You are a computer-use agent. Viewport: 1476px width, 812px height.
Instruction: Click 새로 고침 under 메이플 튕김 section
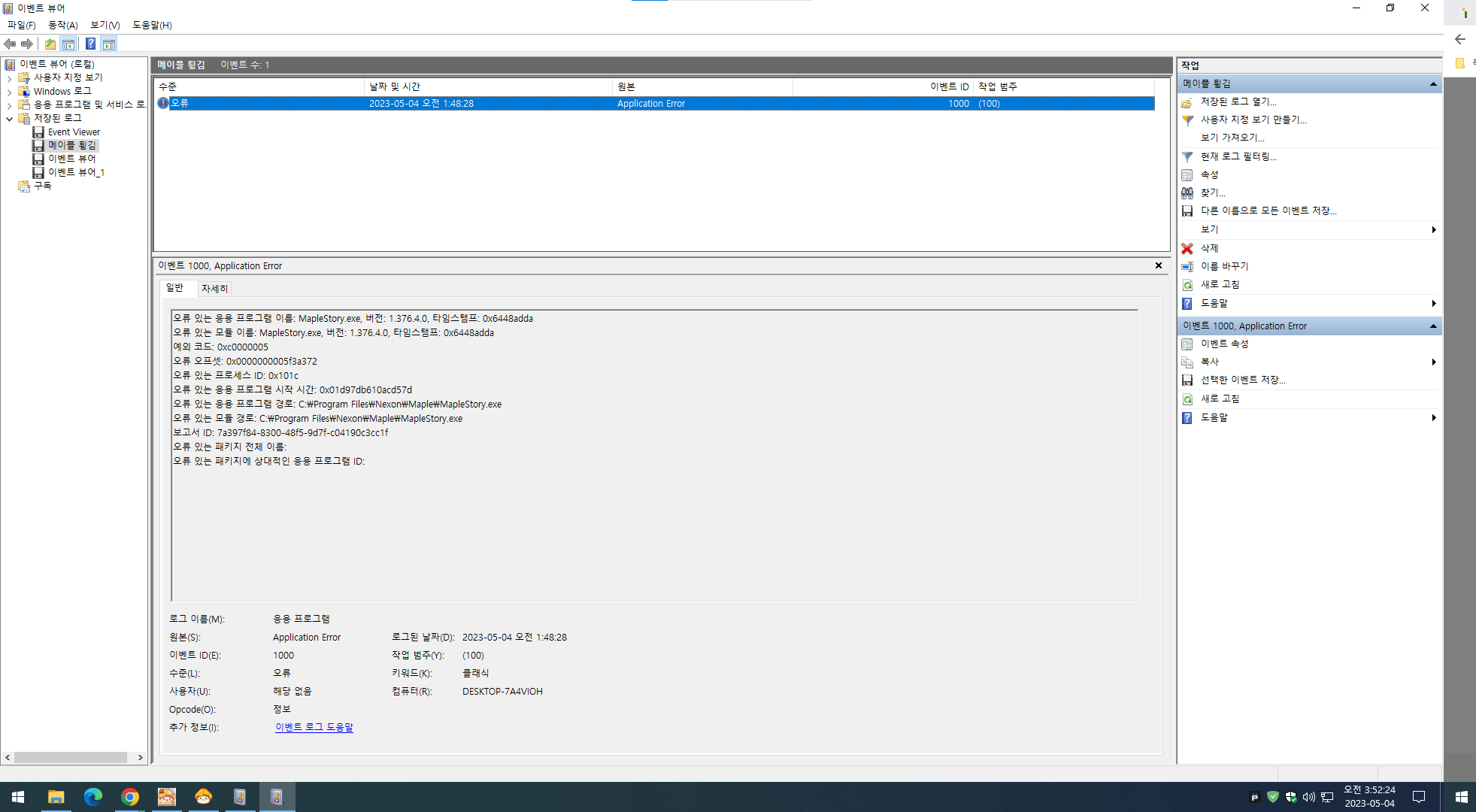click(1220, 284)
